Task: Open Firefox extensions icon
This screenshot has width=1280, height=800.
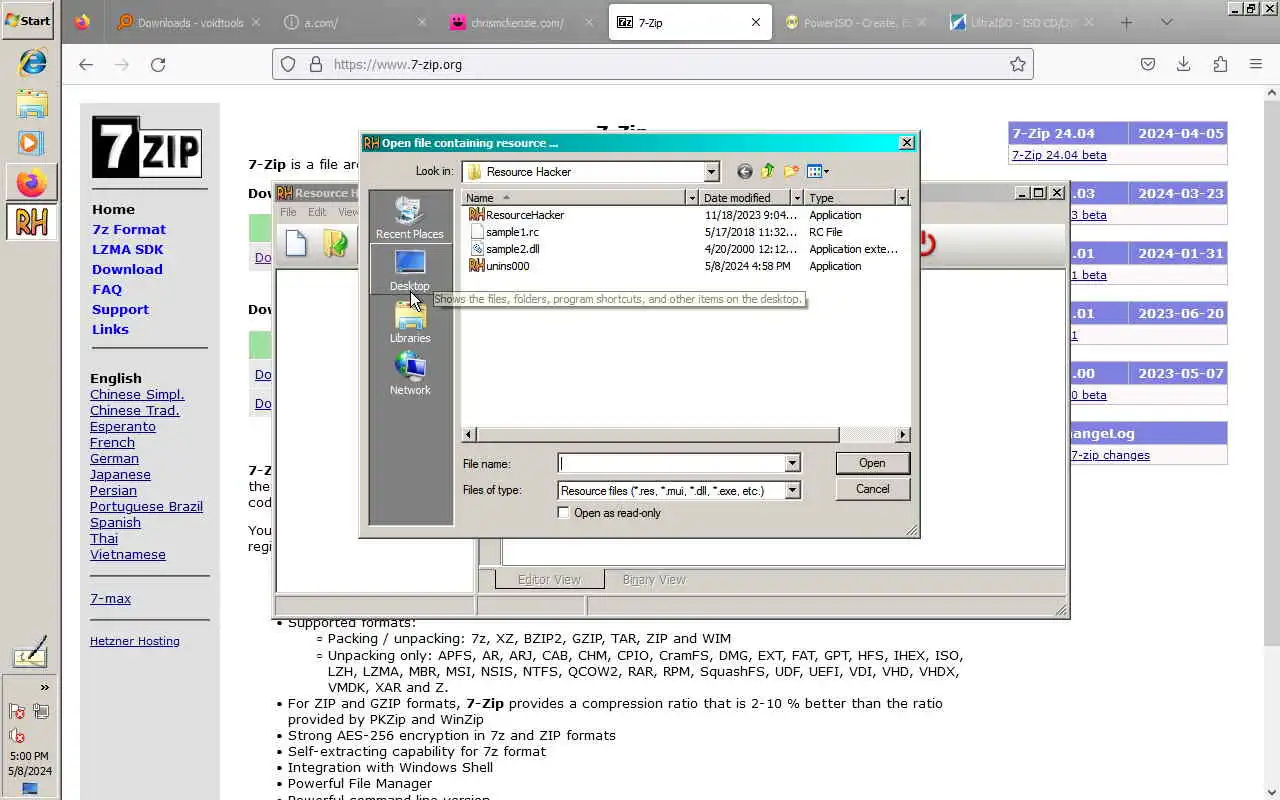Action: pyautogui.click(x=1220, y=64)
